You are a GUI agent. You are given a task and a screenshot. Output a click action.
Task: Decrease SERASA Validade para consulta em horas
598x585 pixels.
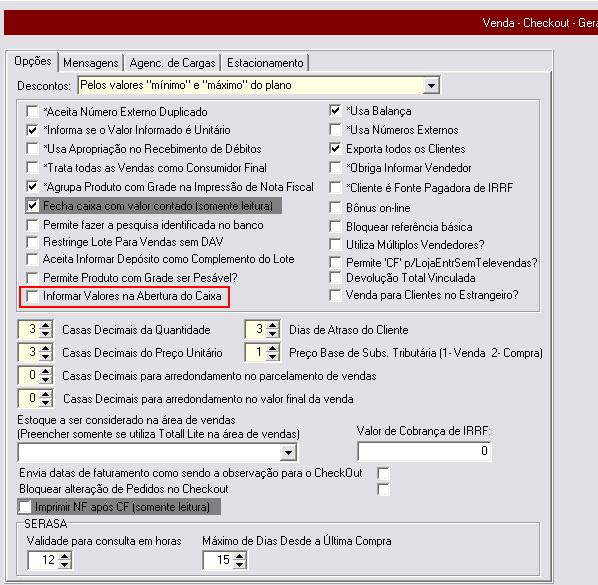[64, 564]
